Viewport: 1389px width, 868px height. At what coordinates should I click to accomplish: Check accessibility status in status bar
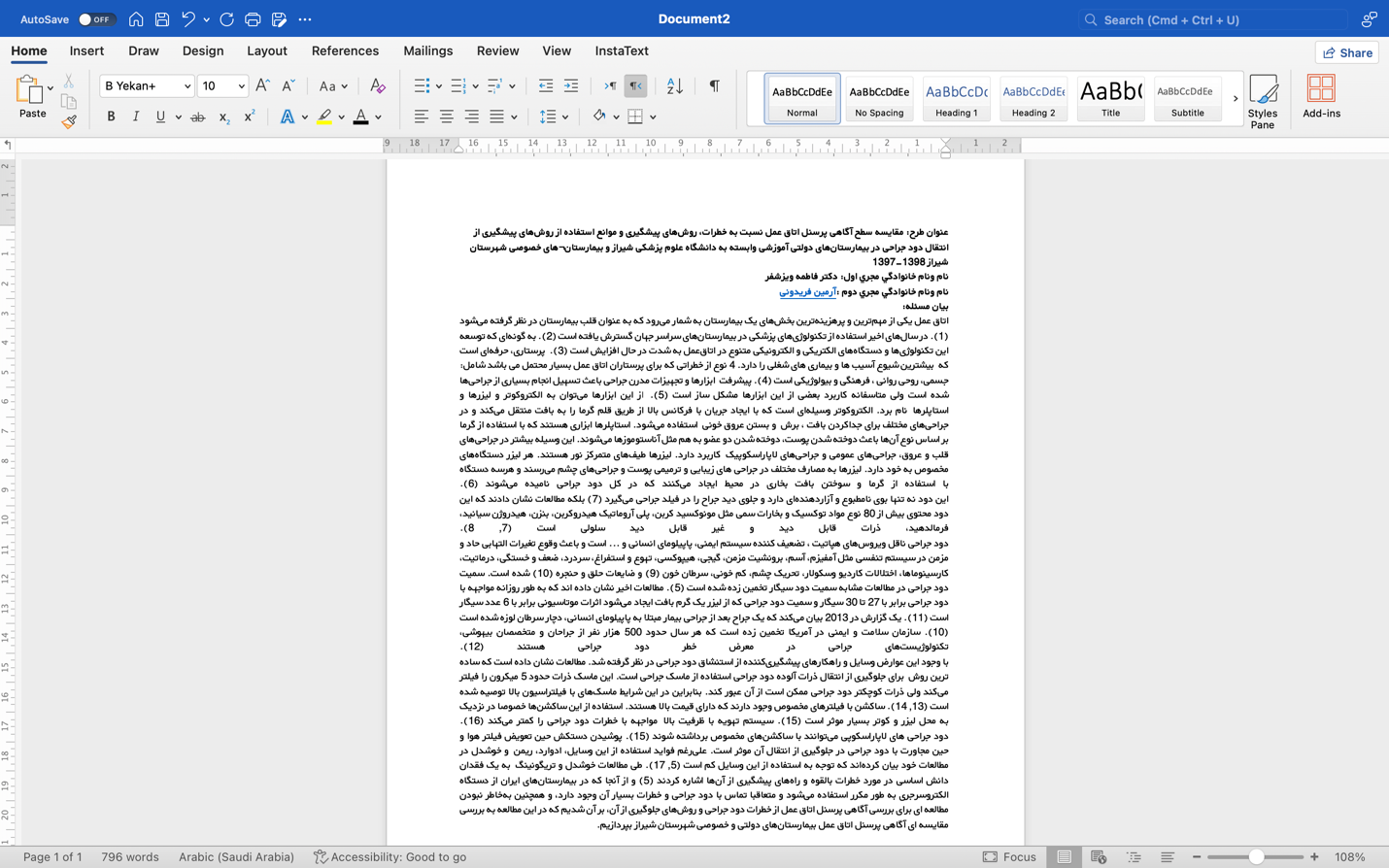(x=390, y=857)
